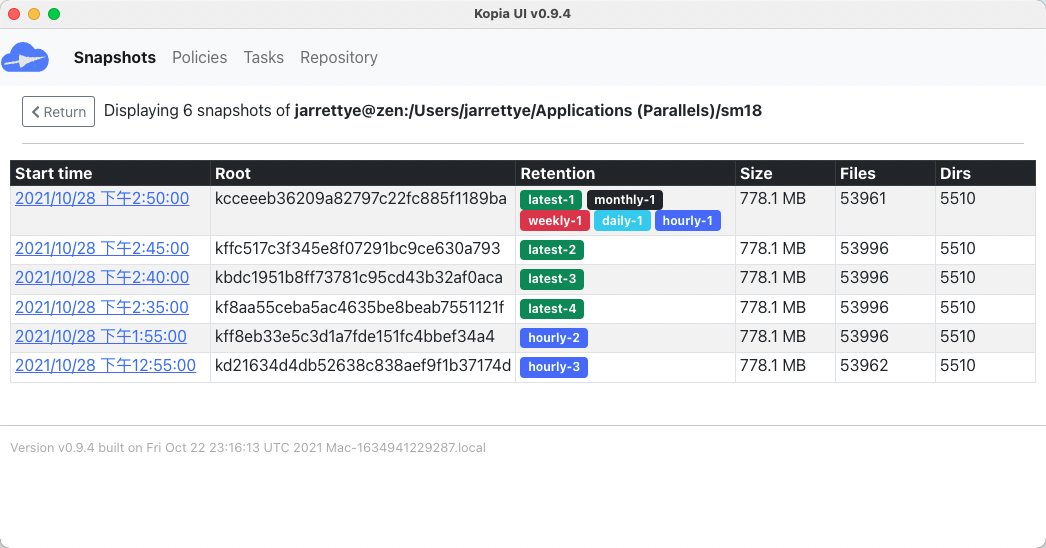Click the hourly-3 retention badge
The image size is (1046, 548).
pyautogui.click(x=554, y=367)
